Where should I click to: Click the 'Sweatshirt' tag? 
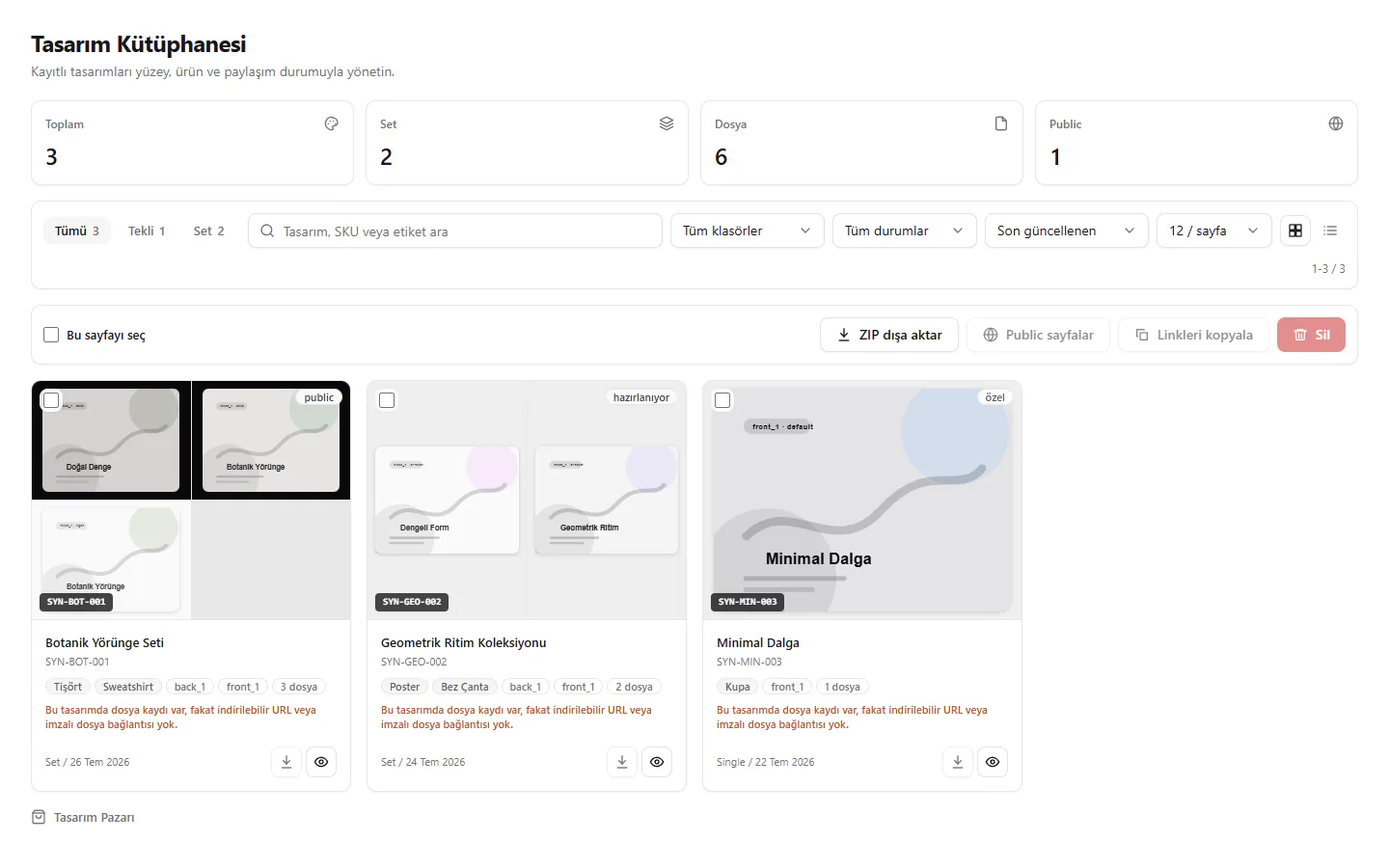(128, 687)
